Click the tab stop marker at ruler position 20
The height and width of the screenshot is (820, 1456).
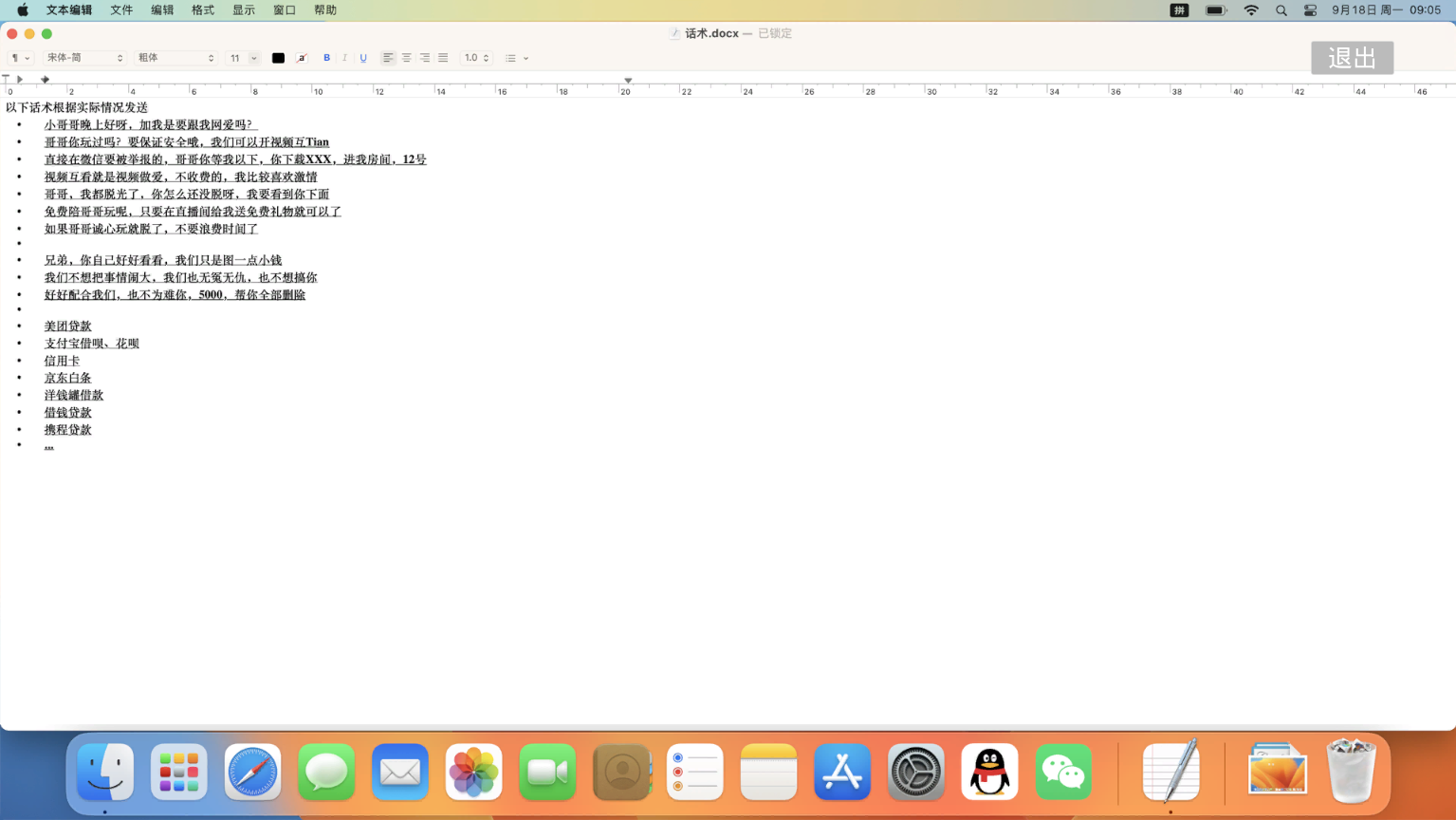(x=628, y=81)
